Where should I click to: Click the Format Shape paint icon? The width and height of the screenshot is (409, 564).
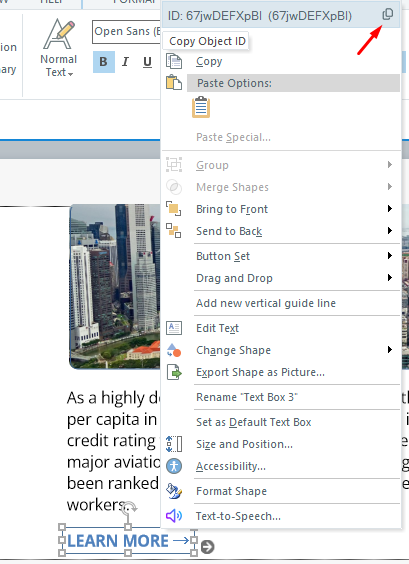pyautogui.click(x=174, y=491)
